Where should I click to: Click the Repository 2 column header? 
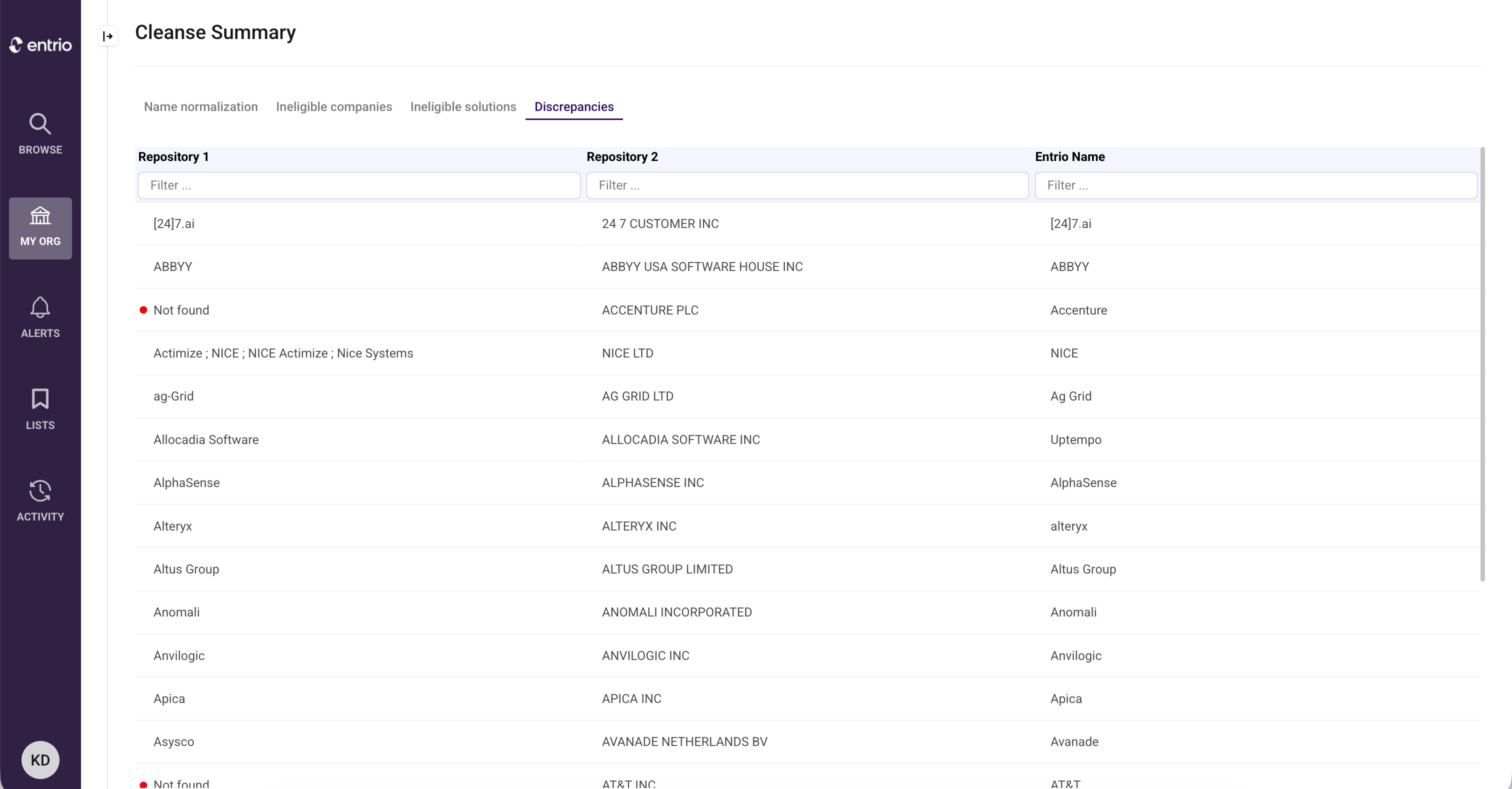[622, 156]
